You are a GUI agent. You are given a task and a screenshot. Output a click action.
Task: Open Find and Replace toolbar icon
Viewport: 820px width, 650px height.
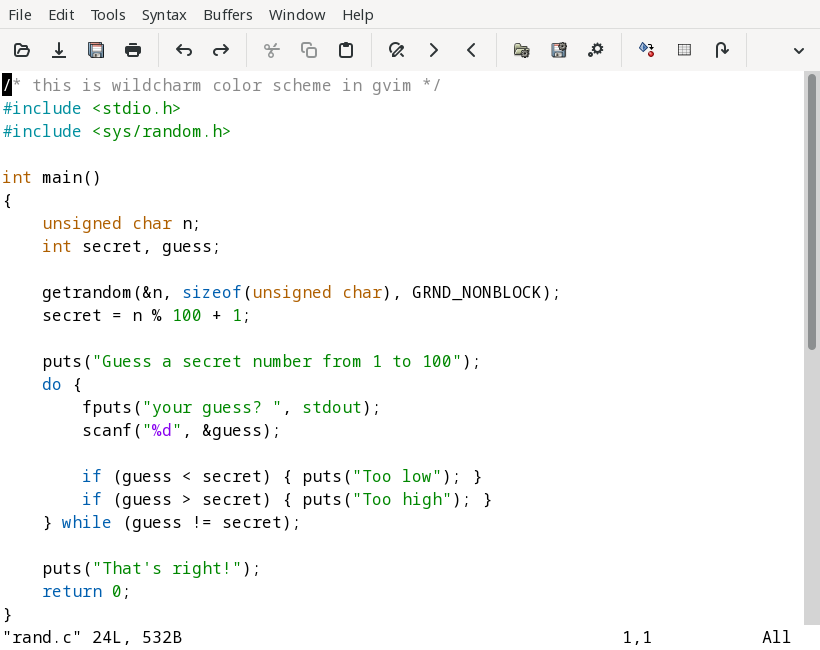tap(396, 50)
